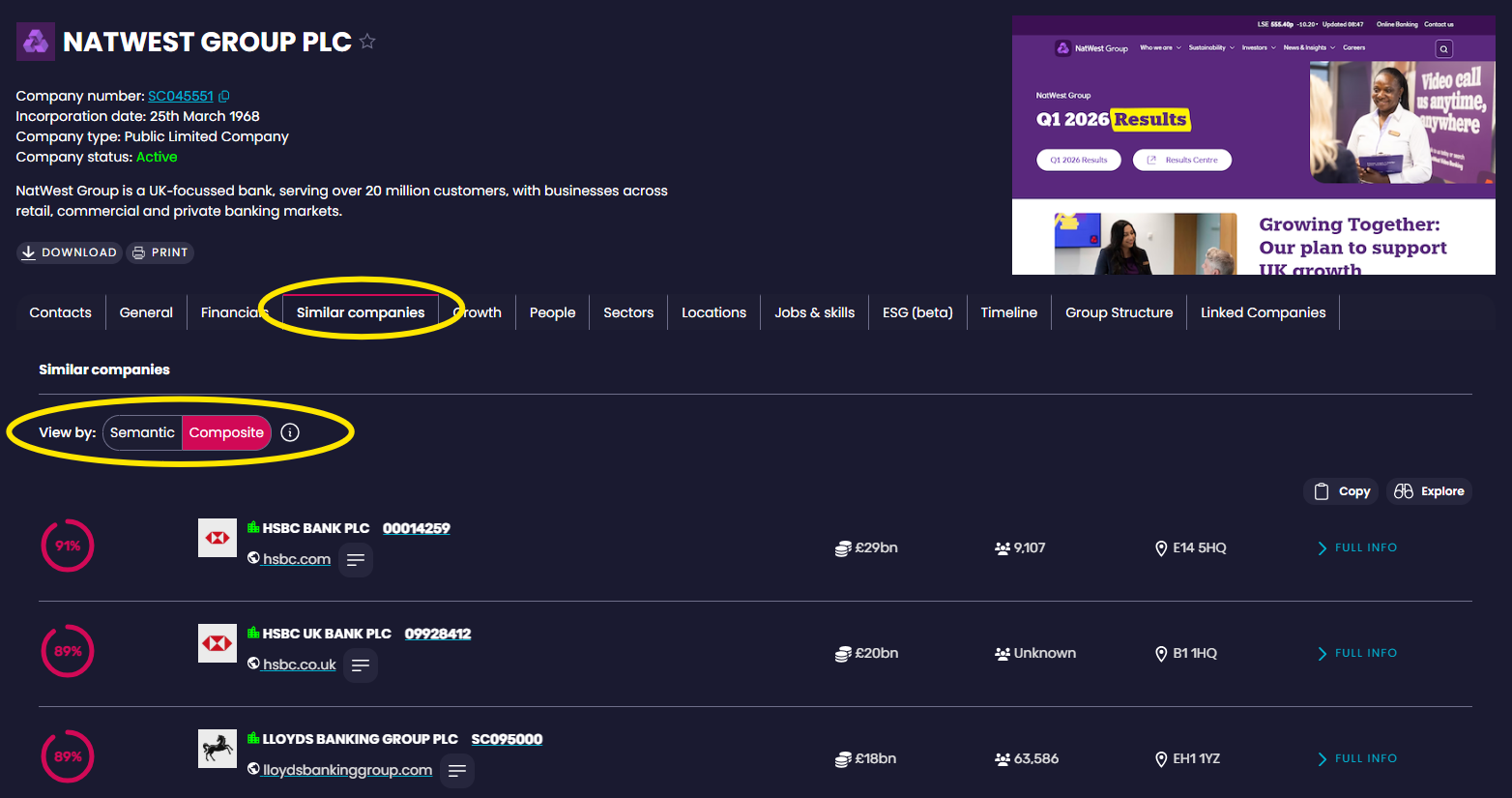This screenshot has width=1512, height=798.
Task: Open HSBC UK BANK PLC company name
Action: coord(327,634)
